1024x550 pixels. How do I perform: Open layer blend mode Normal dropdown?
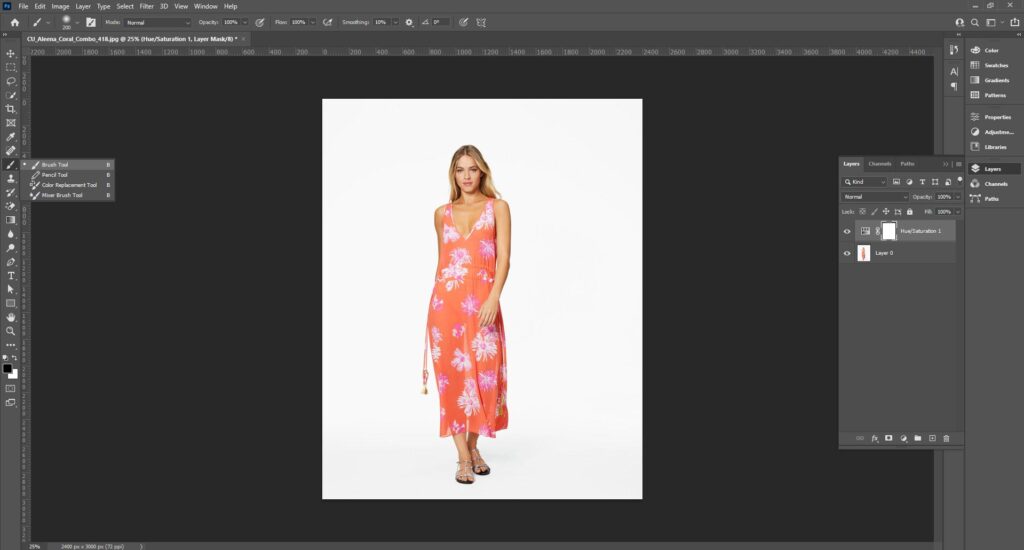pos(874,197)
